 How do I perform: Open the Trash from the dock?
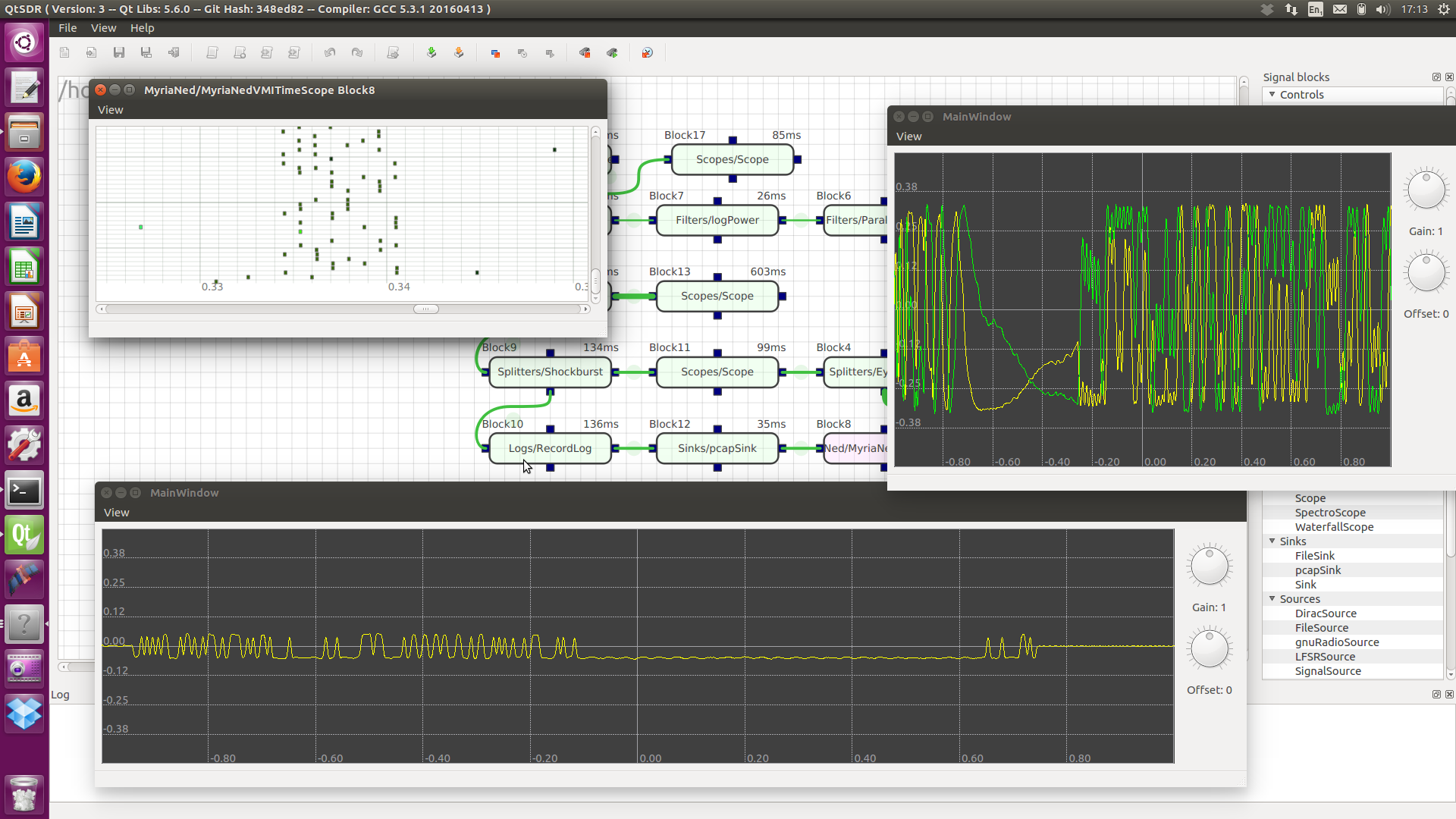(x=24, y=793)
